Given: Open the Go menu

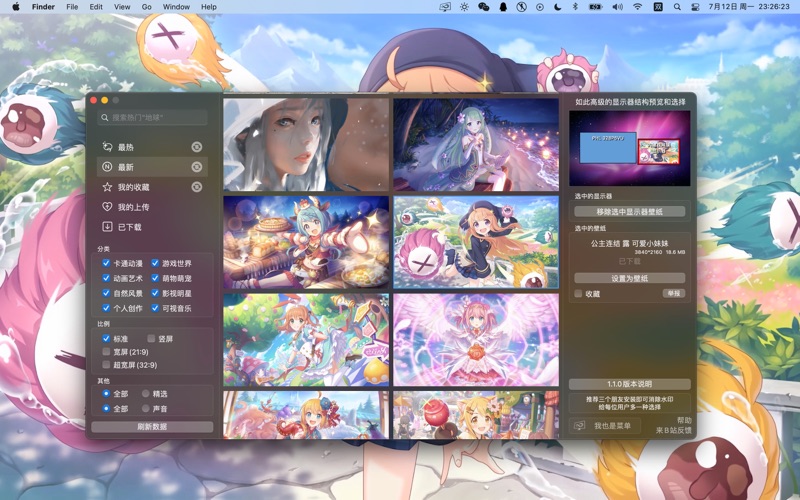Looking at the screenshot, I should click(x=147, y=7).
